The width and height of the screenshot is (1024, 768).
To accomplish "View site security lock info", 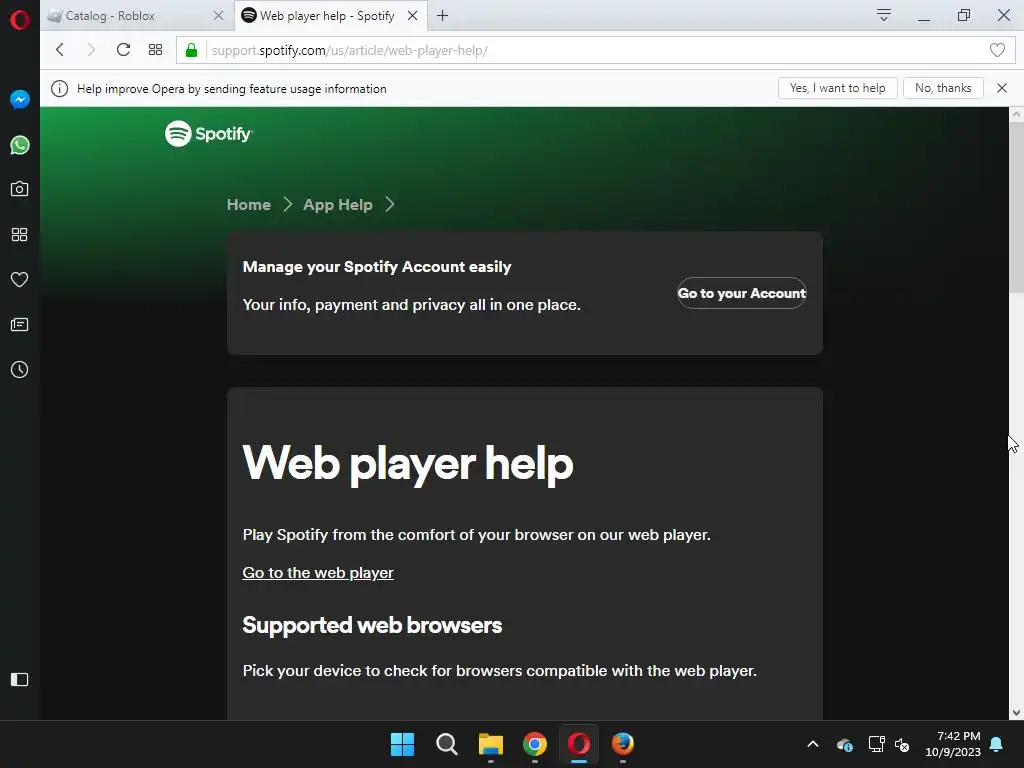I will pos(191,50).
